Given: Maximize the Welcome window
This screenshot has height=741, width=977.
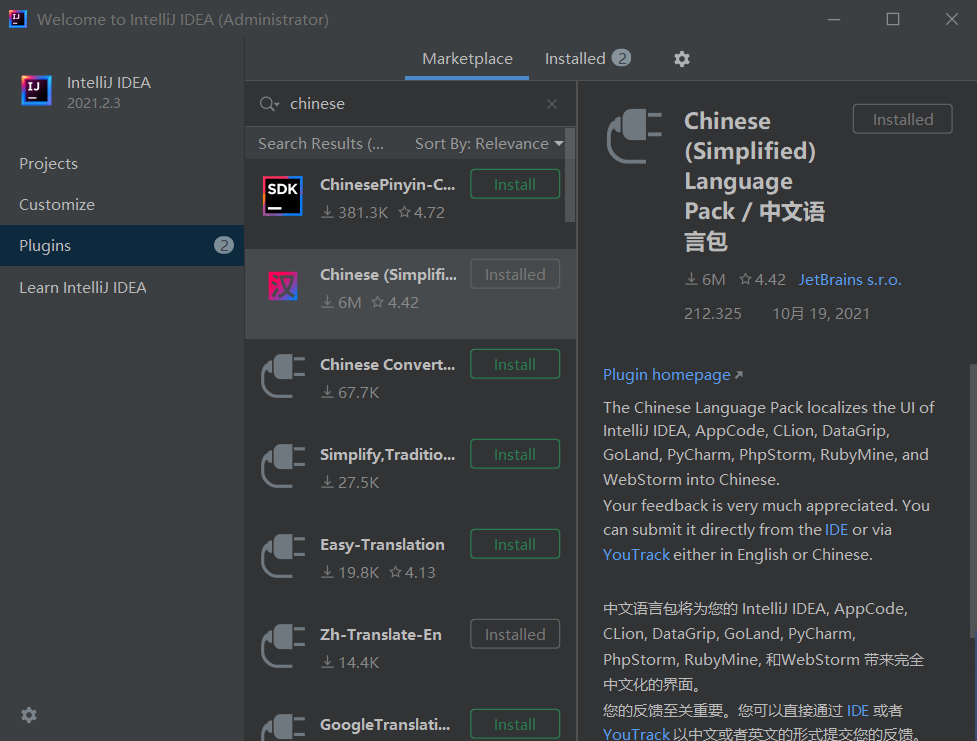Looking at the screenshot, I should (x=893, y=19).
